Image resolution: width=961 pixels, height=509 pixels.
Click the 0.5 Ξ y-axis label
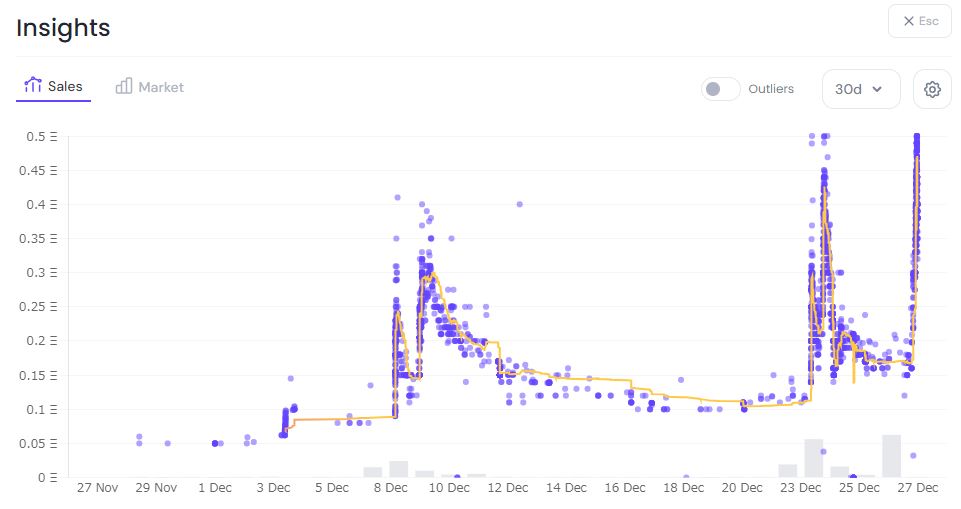point(42,137)
